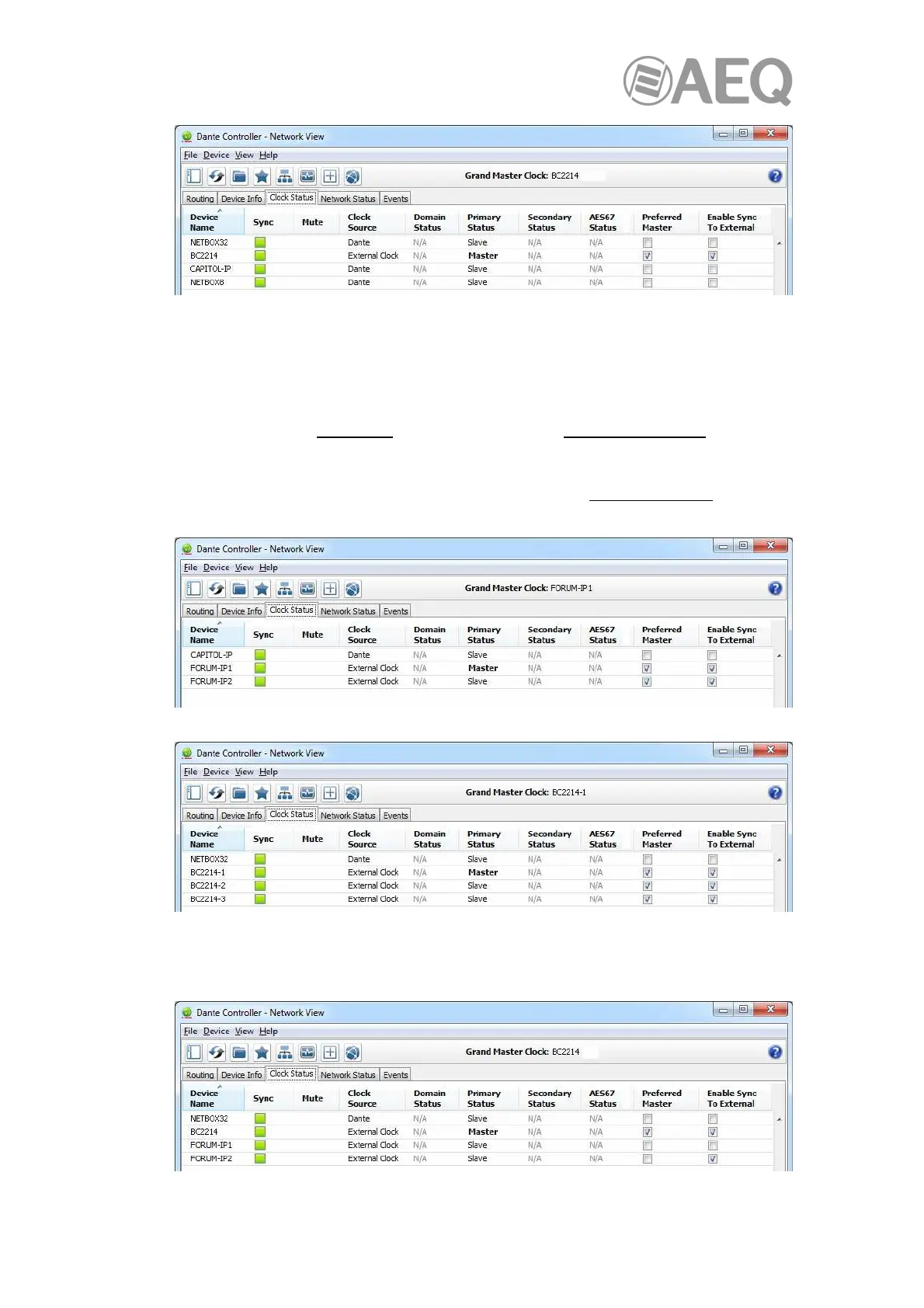Open clock monitor icon in BC2214-1 grand master window
The width and height of the screenshot is (924, 1308).
tap(307, 793)
